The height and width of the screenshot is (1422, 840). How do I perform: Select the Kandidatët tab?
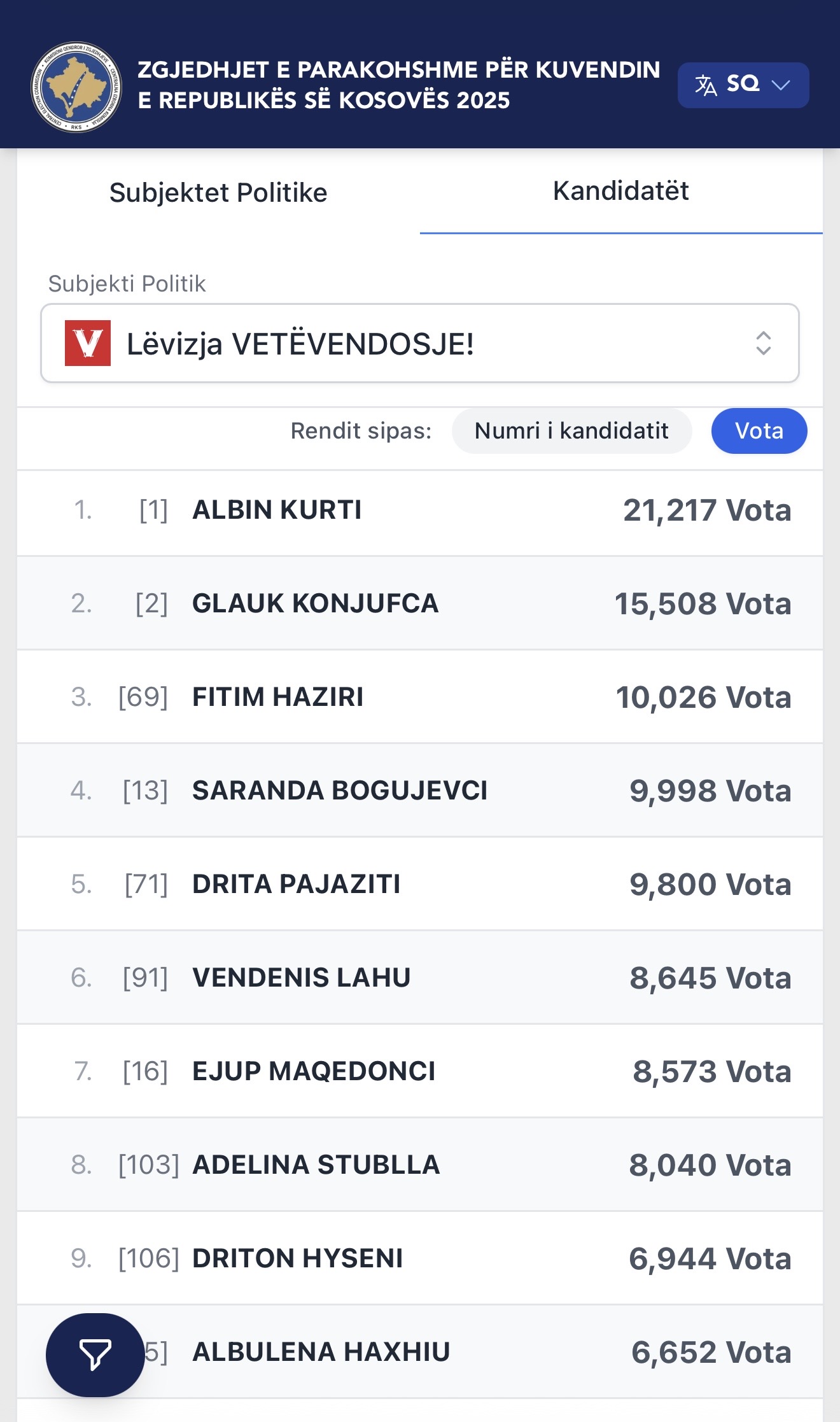[620, 191]
